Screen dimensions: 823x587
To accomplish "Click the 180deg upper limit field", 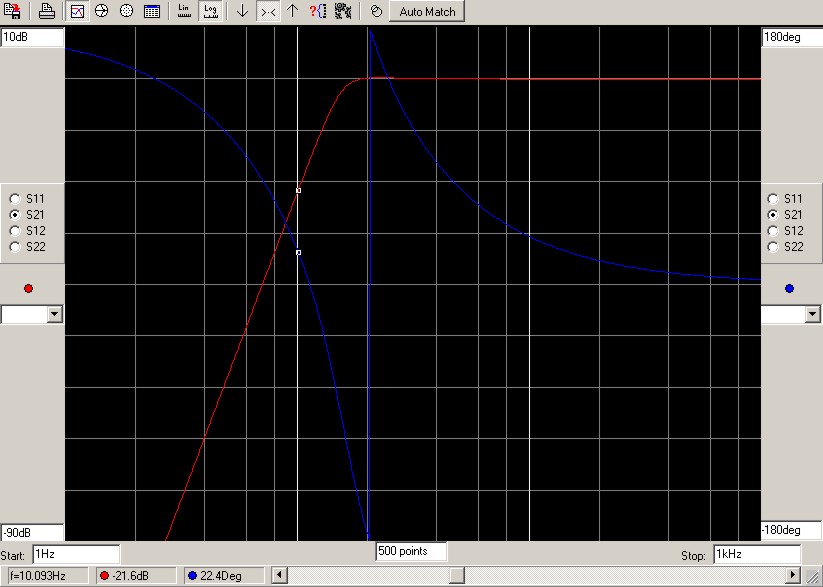I will tap(792, 37).
